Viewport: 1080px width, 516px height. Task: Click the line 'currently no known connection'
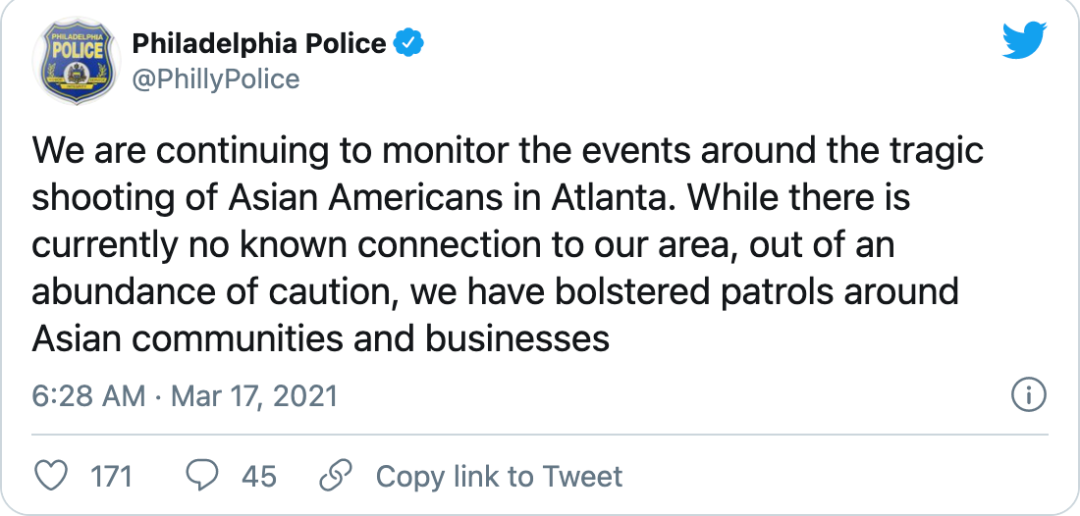point(463,245)
